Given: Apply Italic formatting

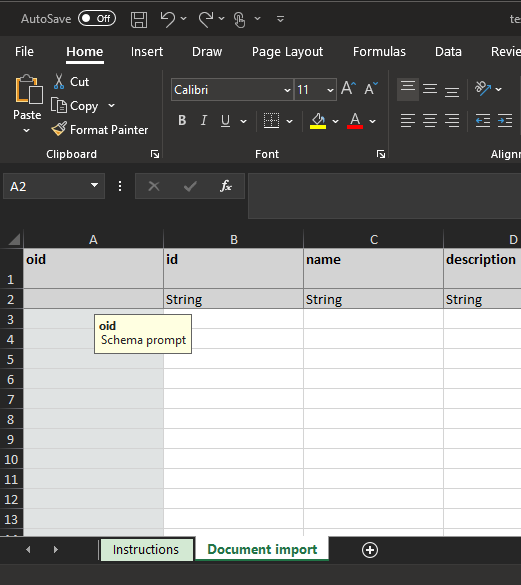Looking at the screenshot, I should coord(204,121).
